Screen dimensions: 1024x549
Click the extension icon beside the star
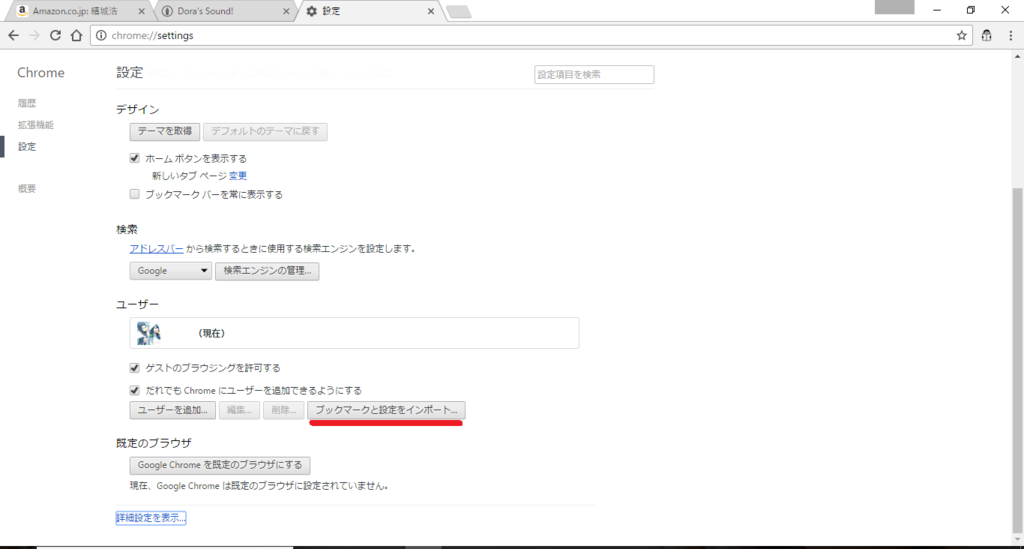986,36
